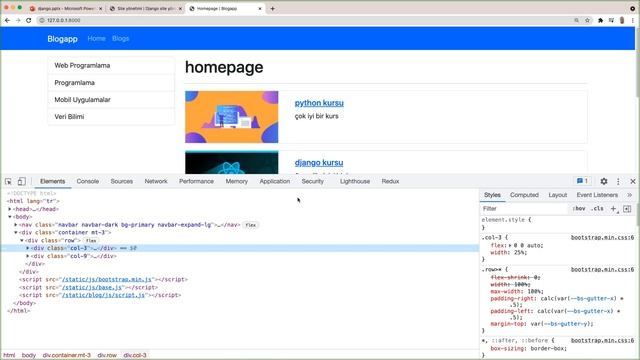
Task: Toggle the device toolbar icon in DevTools
Action: click(x=21, y=181)
